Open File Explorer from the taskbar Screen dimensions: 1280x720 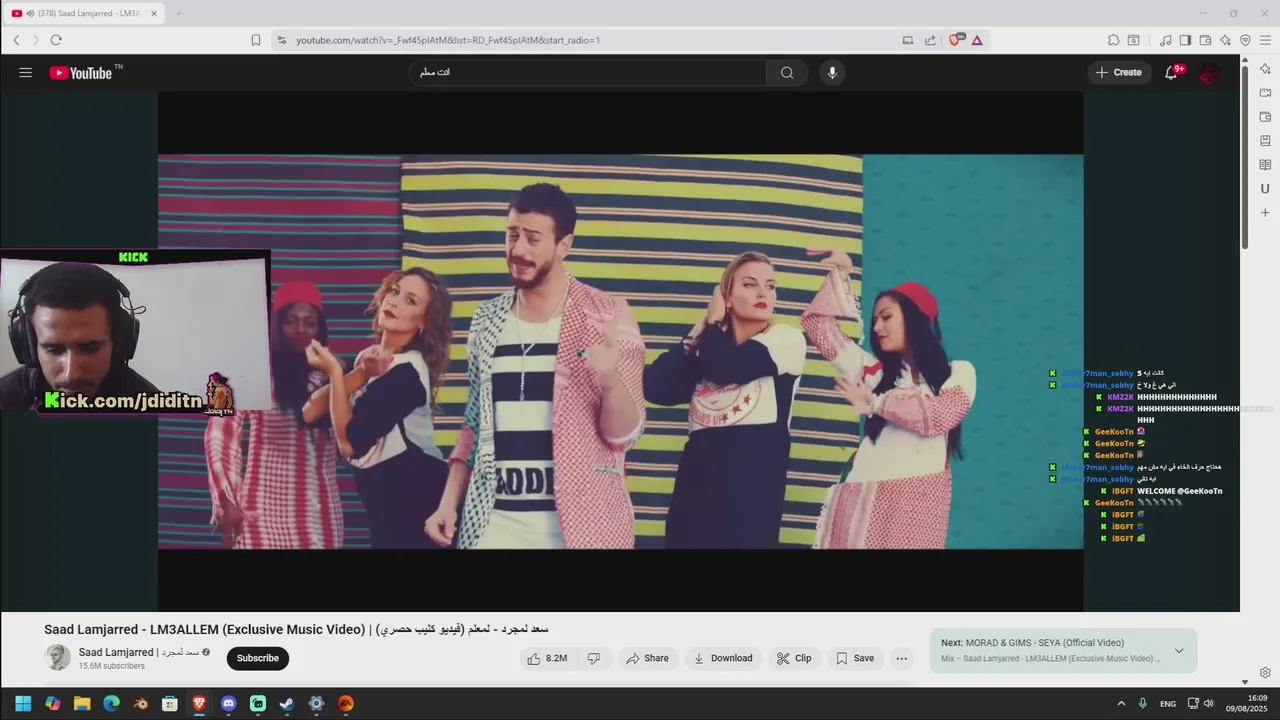pos(82,704)
